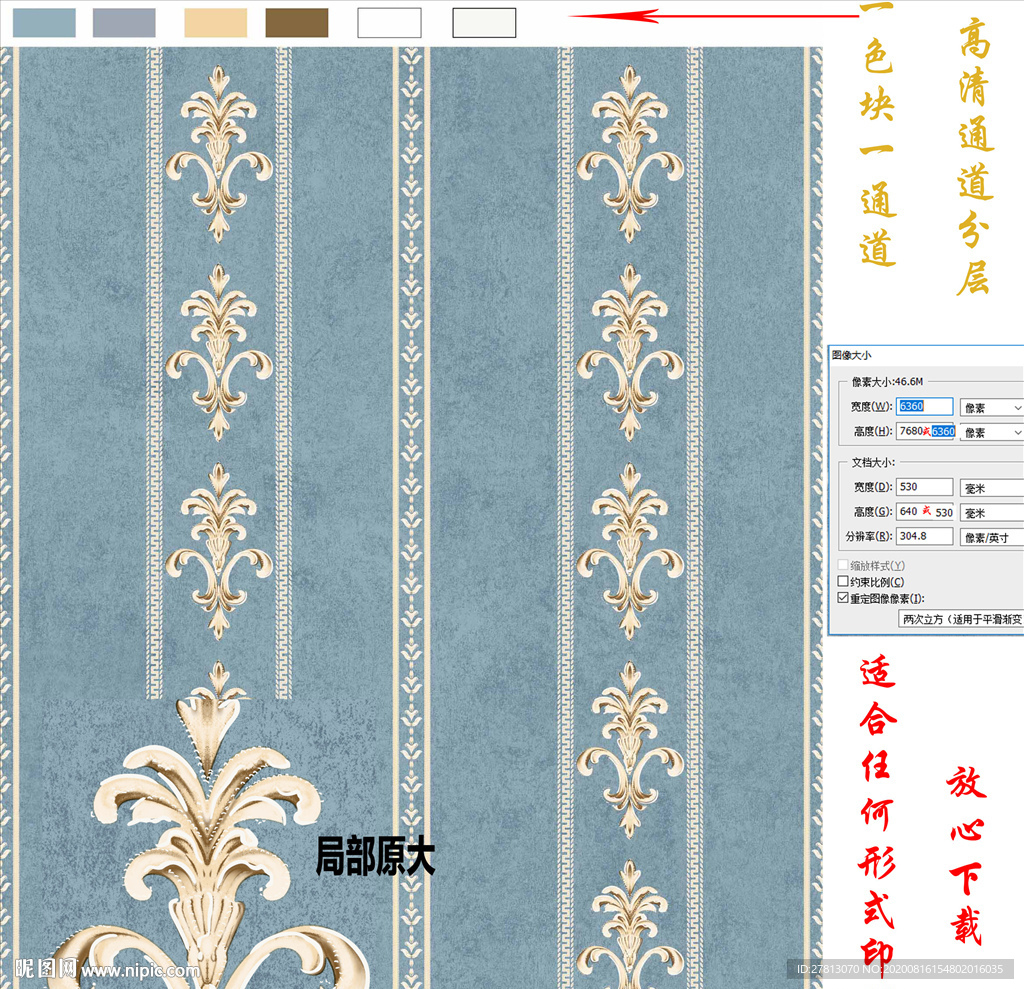Click the resolution field showing 304.8
Screen dimensions: 1024x989
[x=924, y=536]
